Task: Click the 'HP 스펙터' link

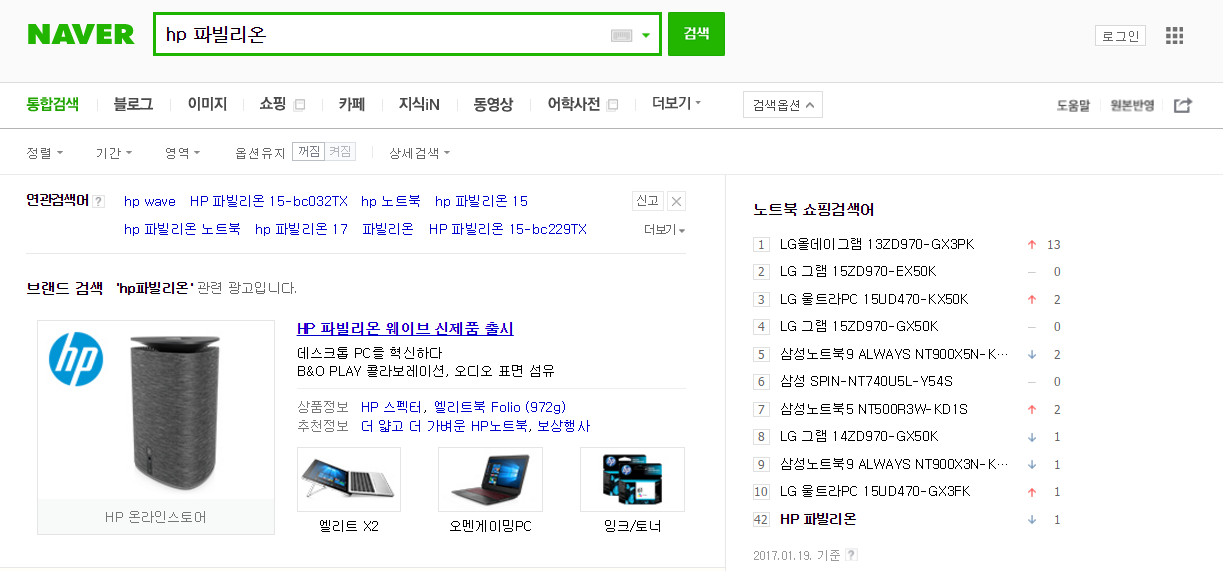Action: point(394,407)
